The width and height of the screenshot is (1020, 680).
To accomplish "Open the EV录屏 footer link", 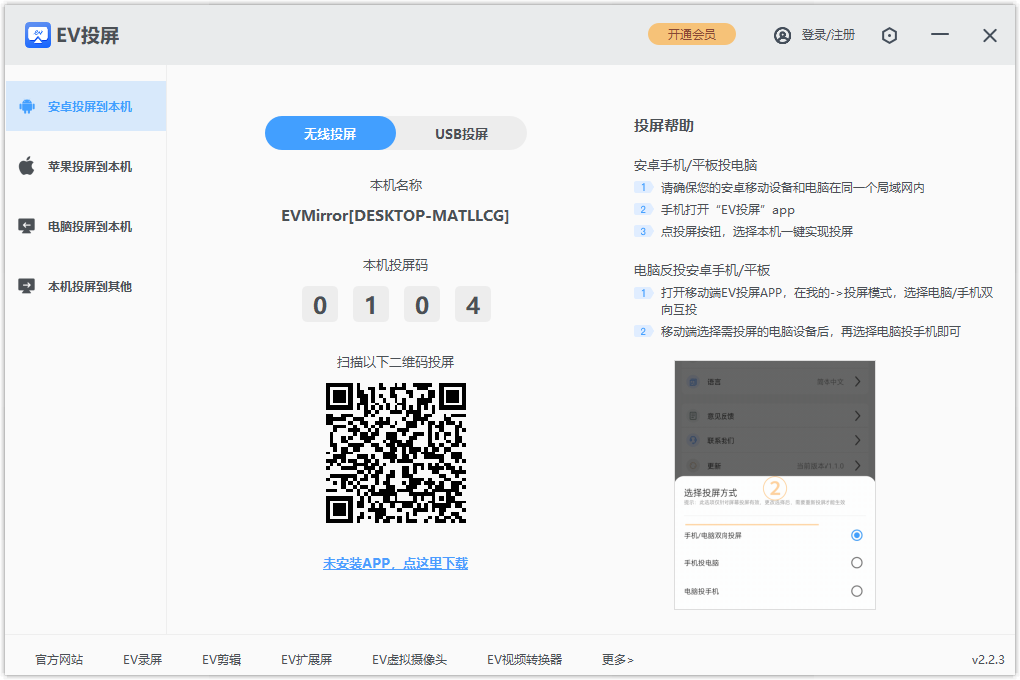I will [x=142, y=659].
